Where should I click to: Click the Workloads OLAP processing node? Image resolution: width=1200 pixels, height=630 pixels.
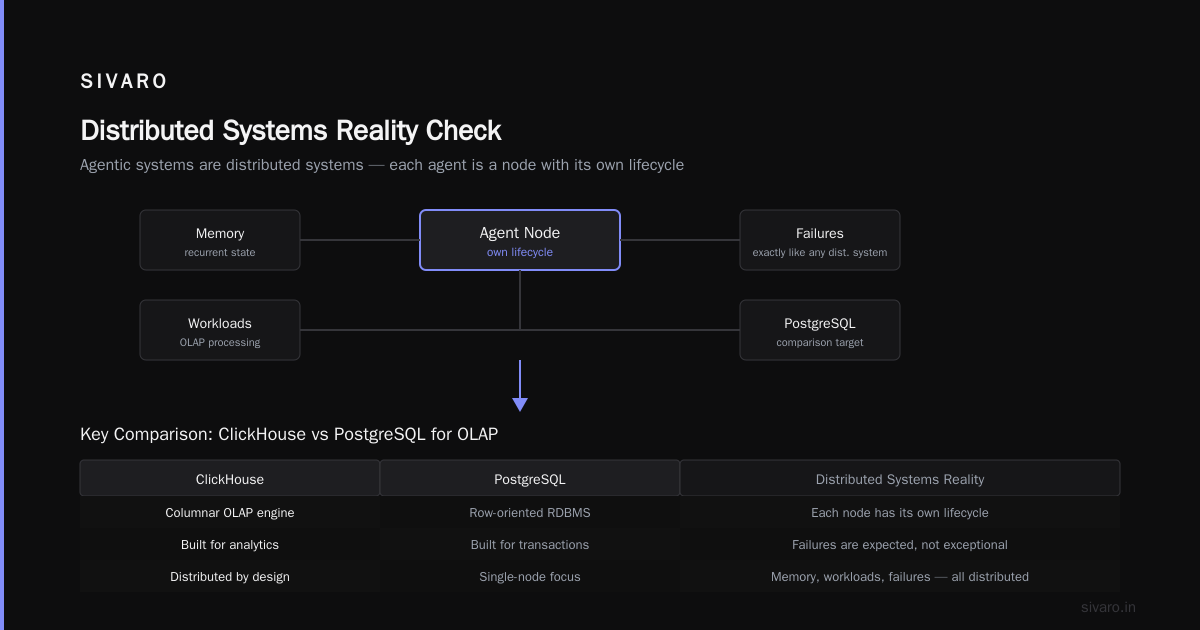click(x=220, y=330)
